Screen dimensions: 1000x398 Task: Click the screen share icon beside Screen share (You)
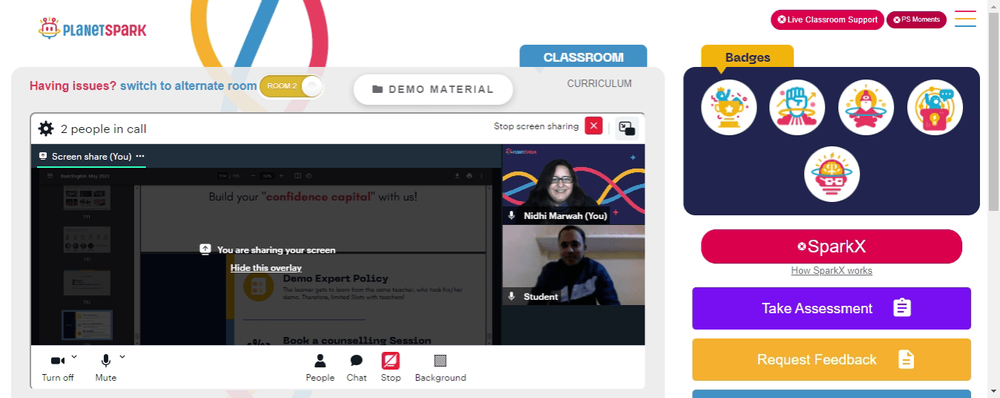click(43, 156)
